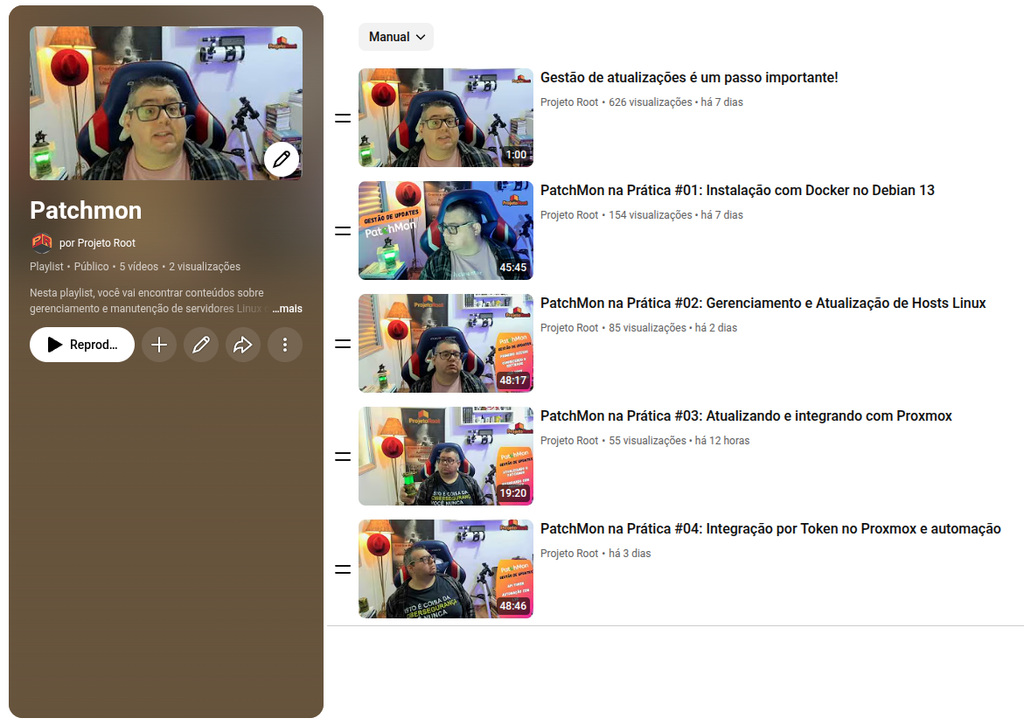Grab reorder handle for PatchMon #02 video
This screenshot has height=726, width=1024.
343,343
